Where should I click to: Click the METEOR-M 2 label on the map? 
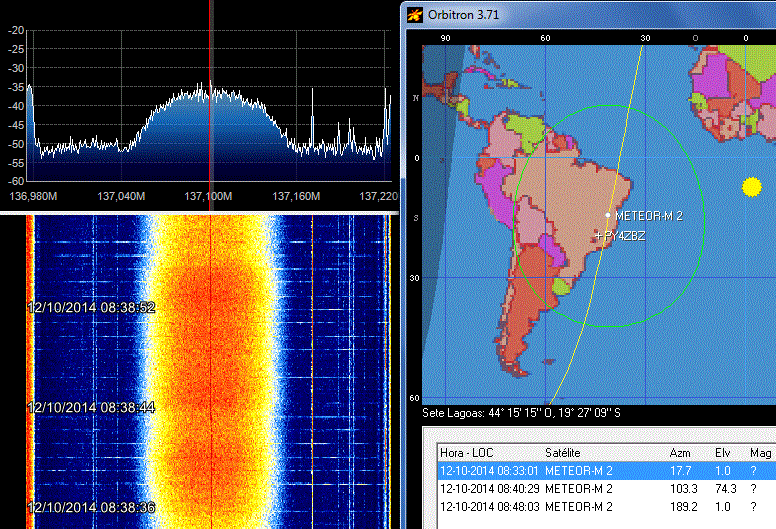click(649, 216)
